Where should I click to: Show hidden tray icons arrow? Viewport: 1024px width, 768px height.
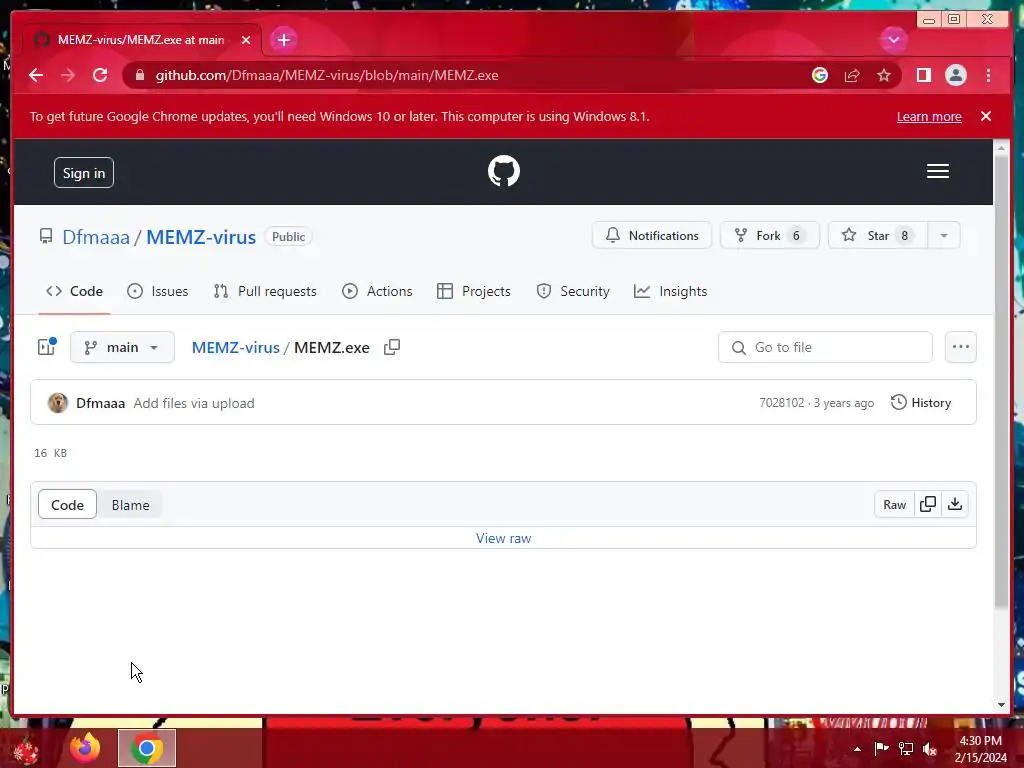[857, 749]
